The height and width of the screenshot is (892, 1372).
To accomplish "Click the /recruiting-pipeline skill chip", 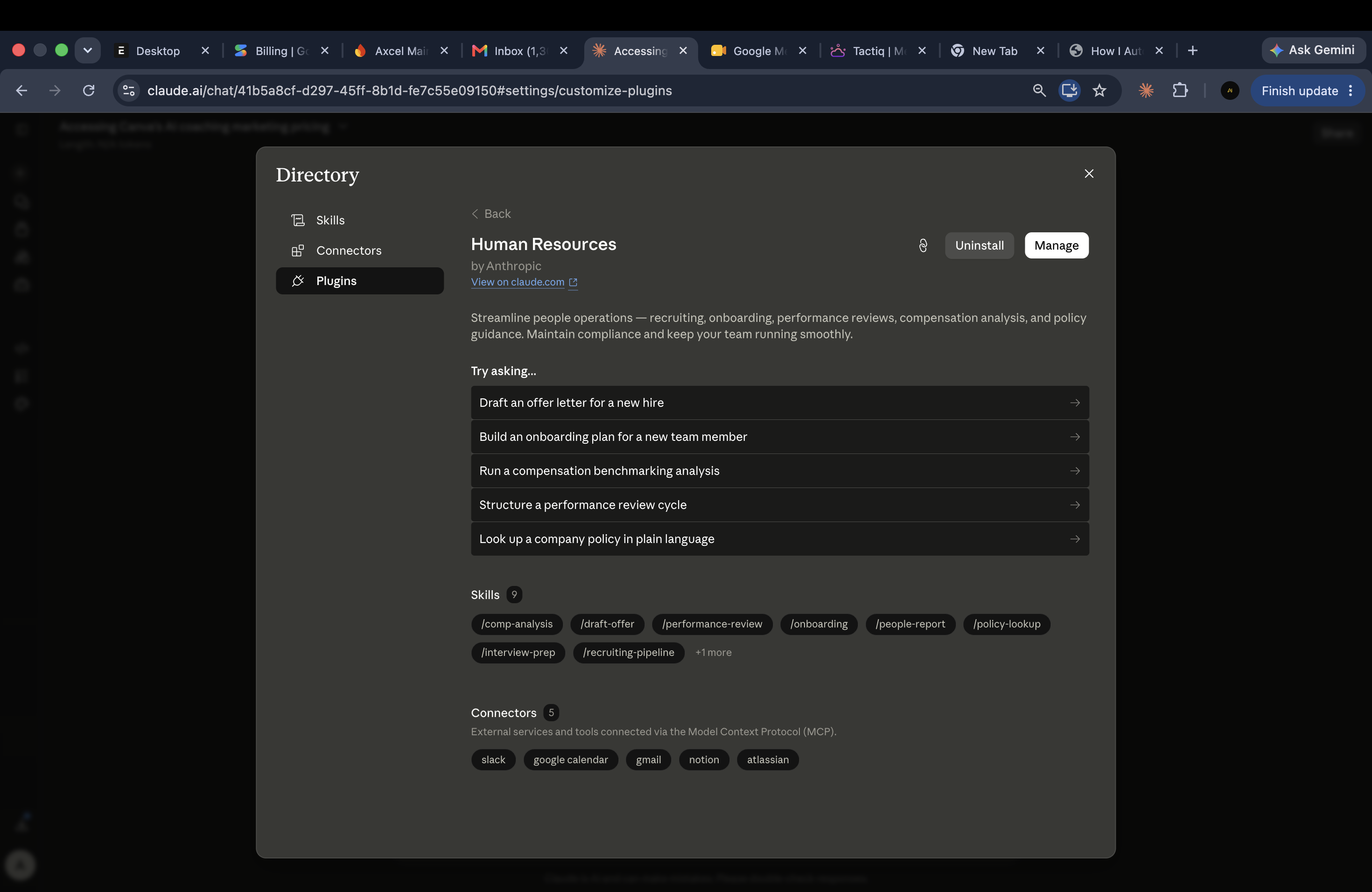I will pyautogui.click(x=628, y=652).
